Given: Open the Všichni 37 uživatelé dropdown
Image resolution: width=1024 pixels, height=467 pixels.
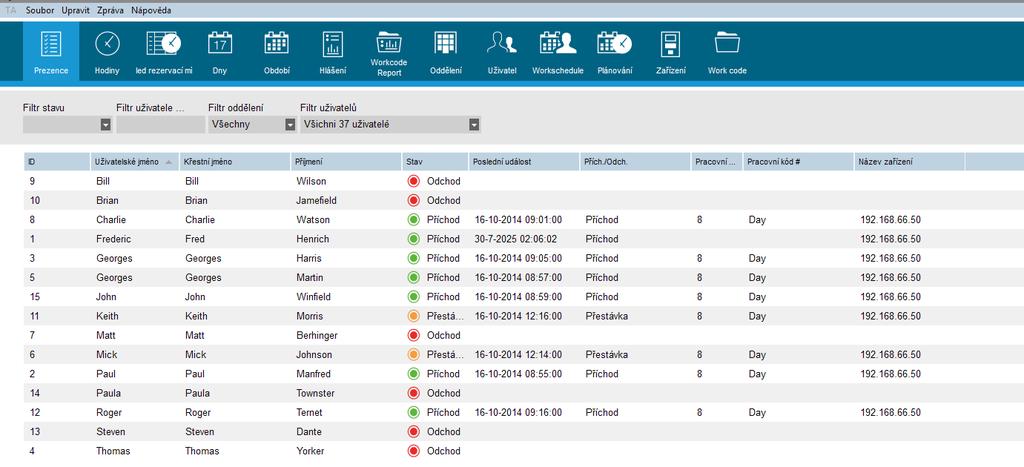Looking at the screenshot, I should tap(475, 125).
